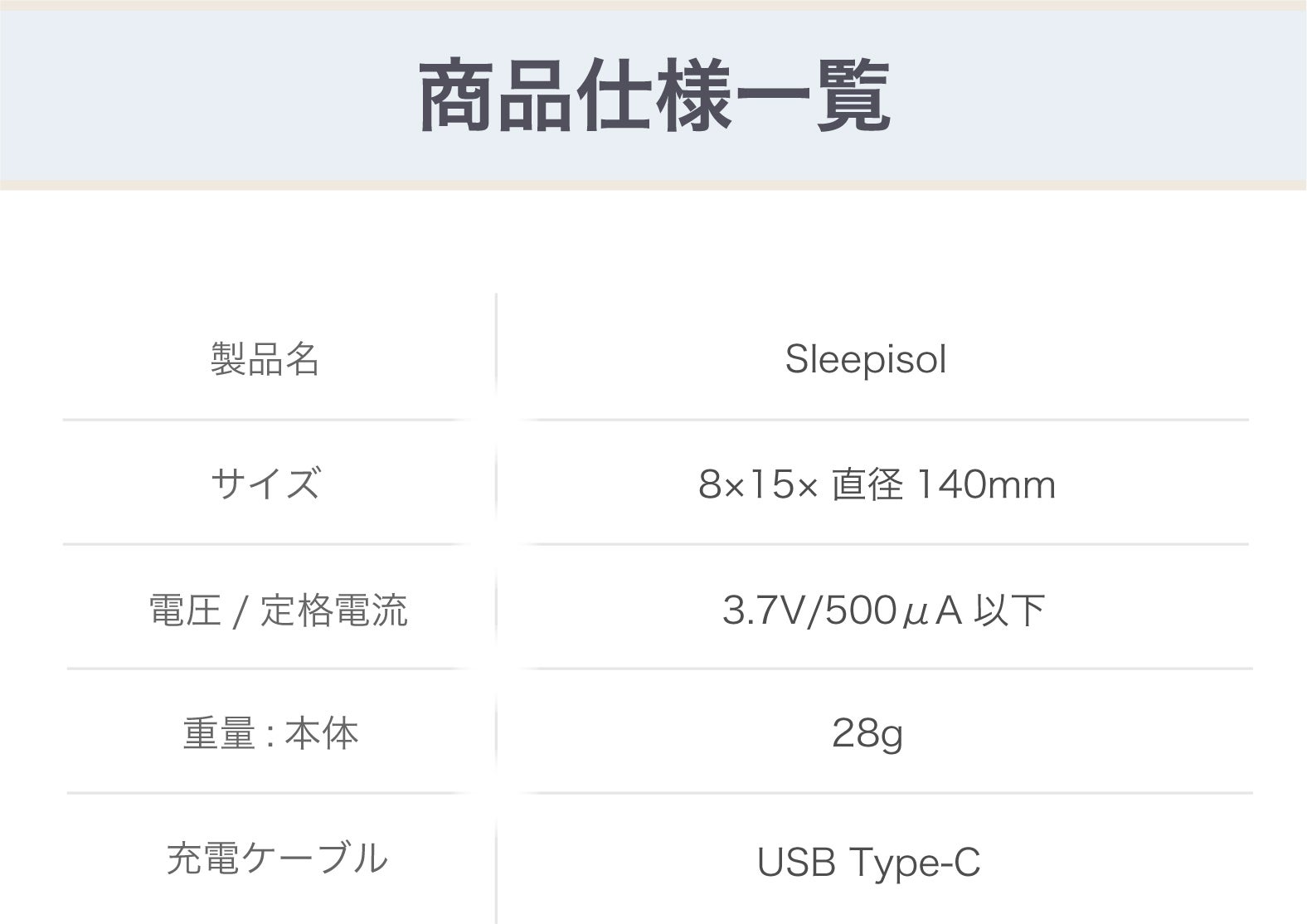Click the 商品仕様一覧 header title
This screenshot has height=924, width=1307.
coord(653,97)
